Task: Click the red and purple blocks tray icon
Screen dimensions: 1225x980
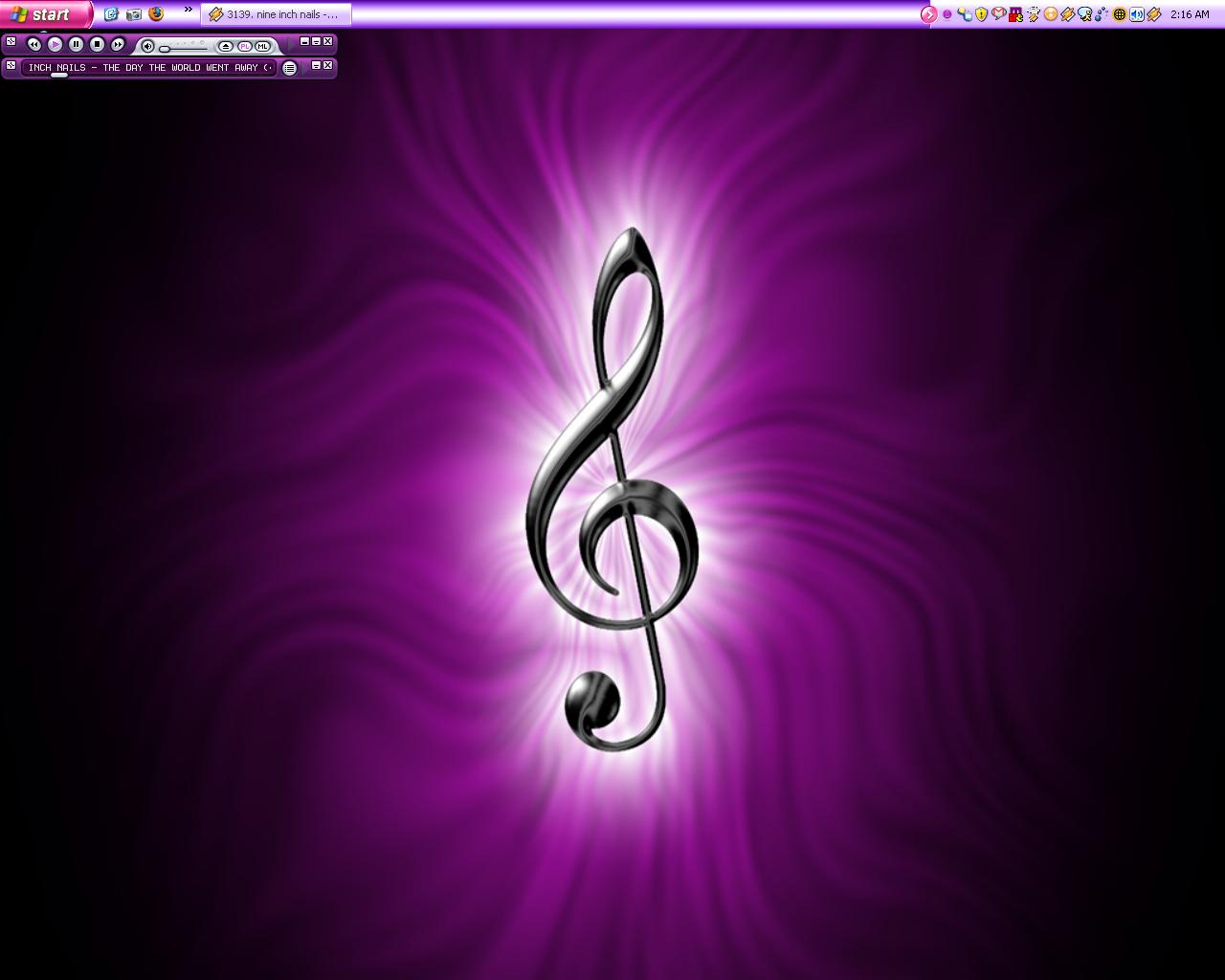Action: 1015,14
